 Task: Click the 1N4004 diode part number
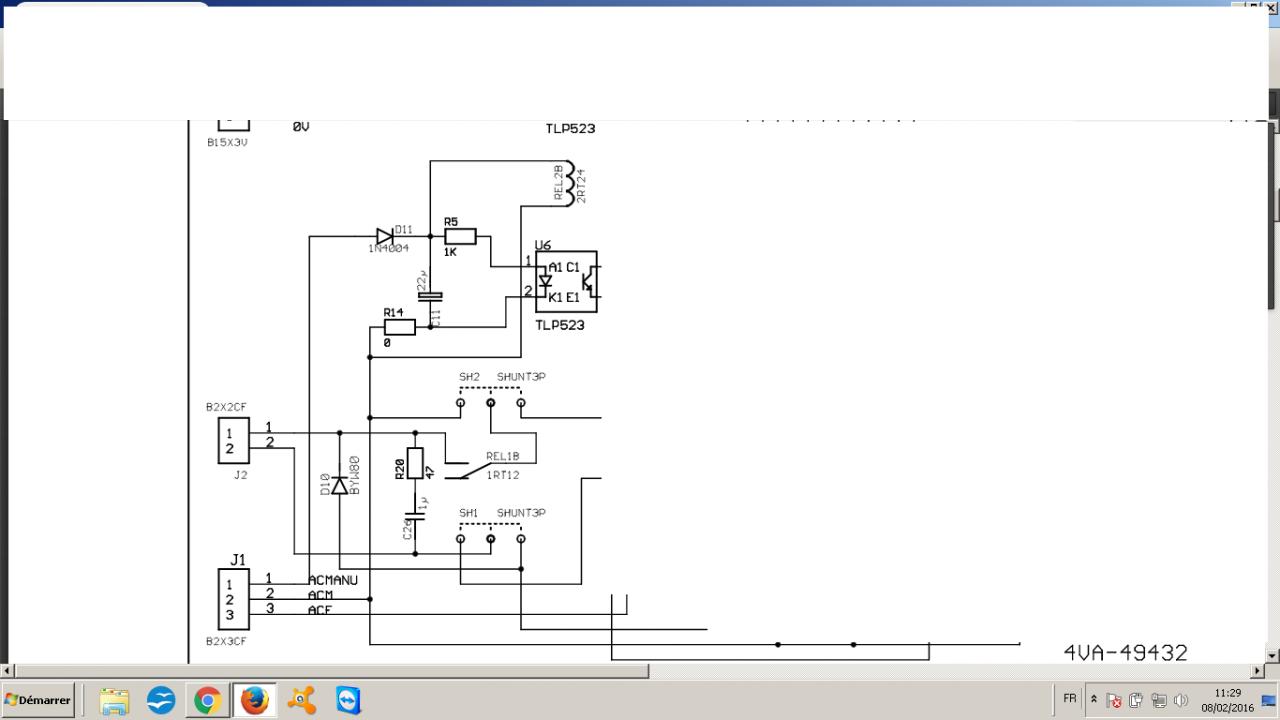coord(388,248)
